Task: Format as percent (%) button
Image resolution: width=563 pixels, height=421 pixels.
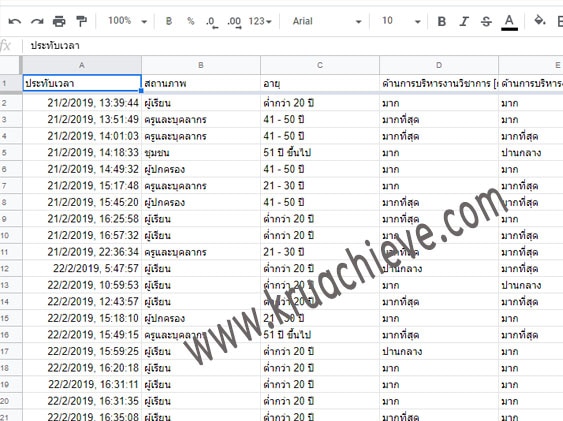Action: [191, 21]
